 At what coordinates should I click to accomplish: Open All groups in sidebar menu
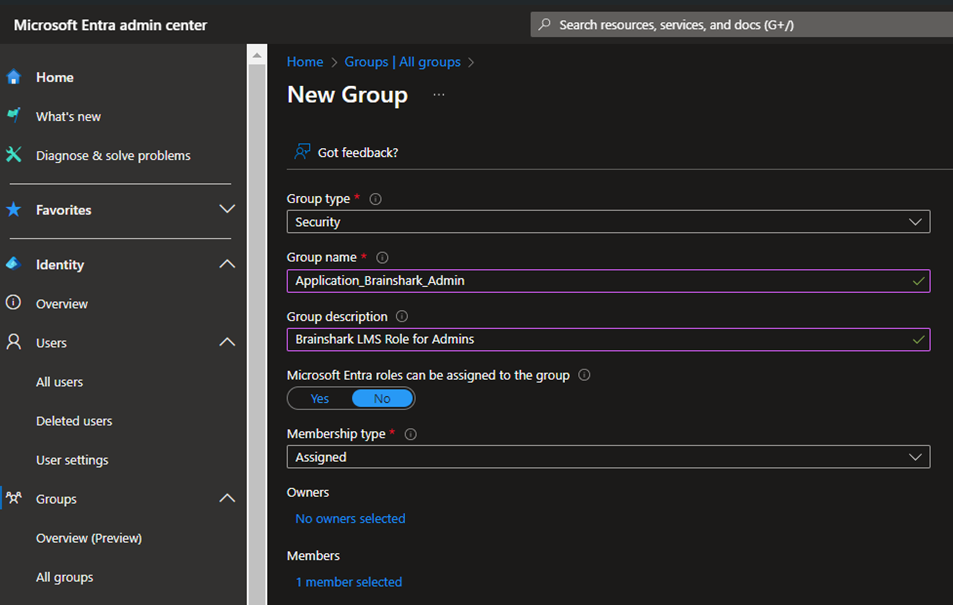tap(64, 577)
